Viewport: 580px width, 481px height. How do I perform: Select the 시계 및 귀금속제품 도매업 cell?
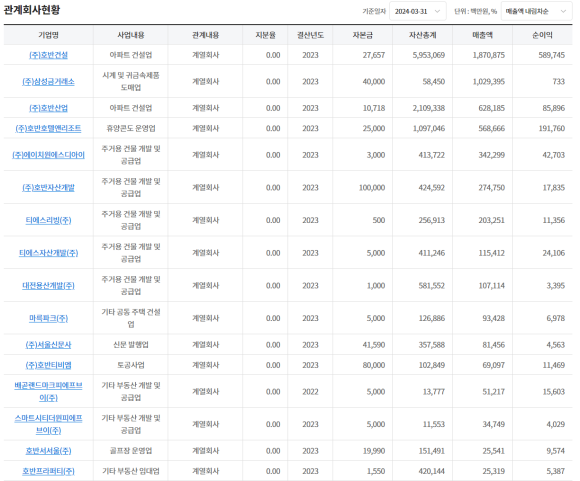(131, 81)
